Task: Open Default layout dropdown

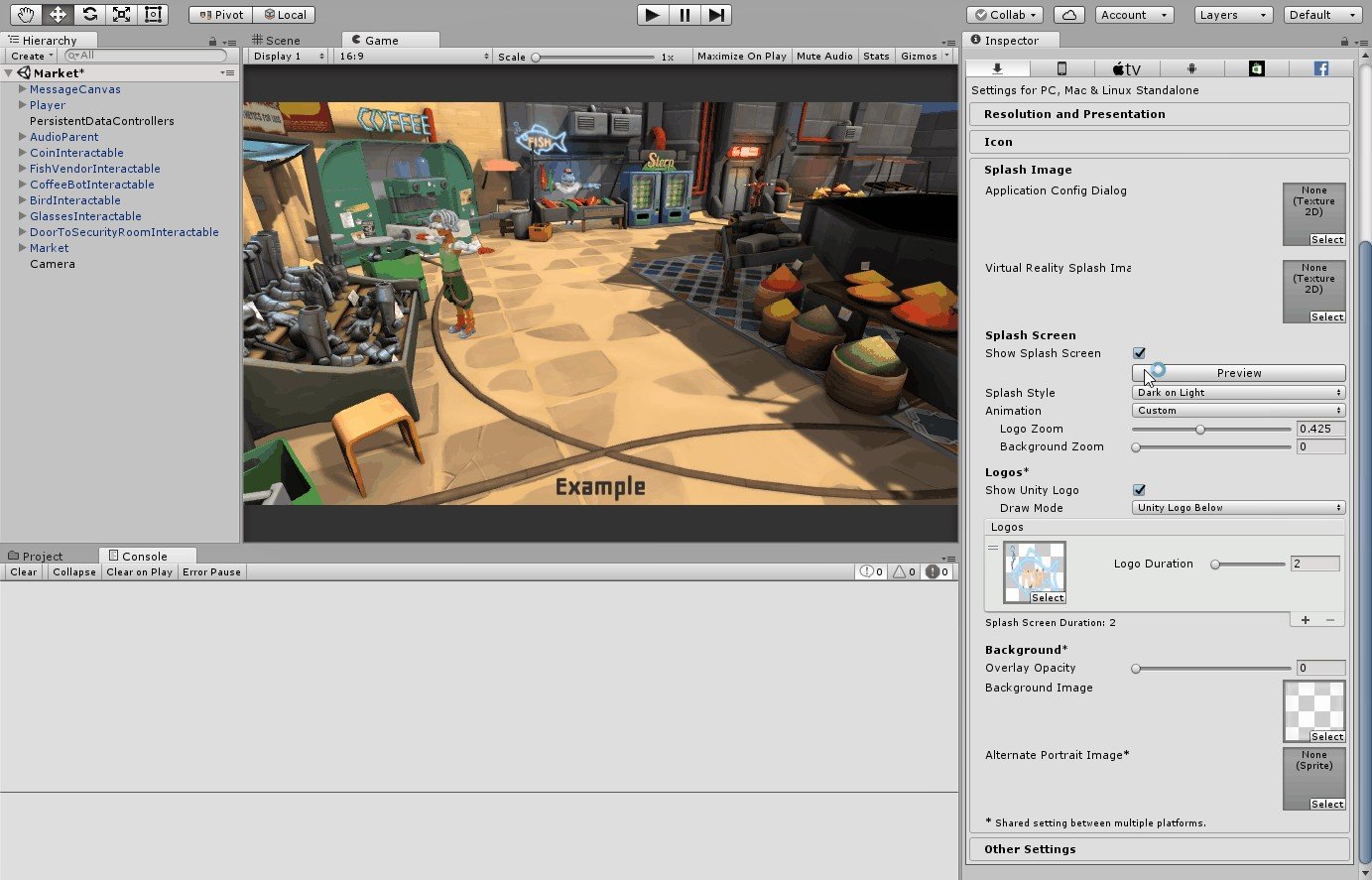Action: coord(1323,15)
